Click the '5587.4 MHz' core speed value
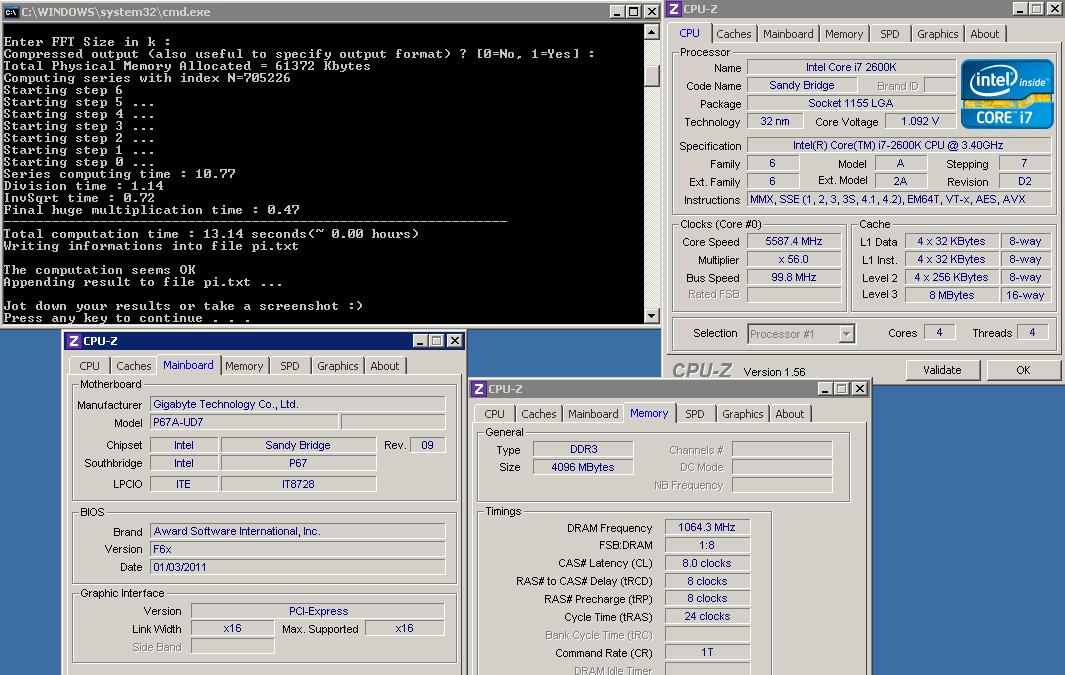 coord(794,242)
